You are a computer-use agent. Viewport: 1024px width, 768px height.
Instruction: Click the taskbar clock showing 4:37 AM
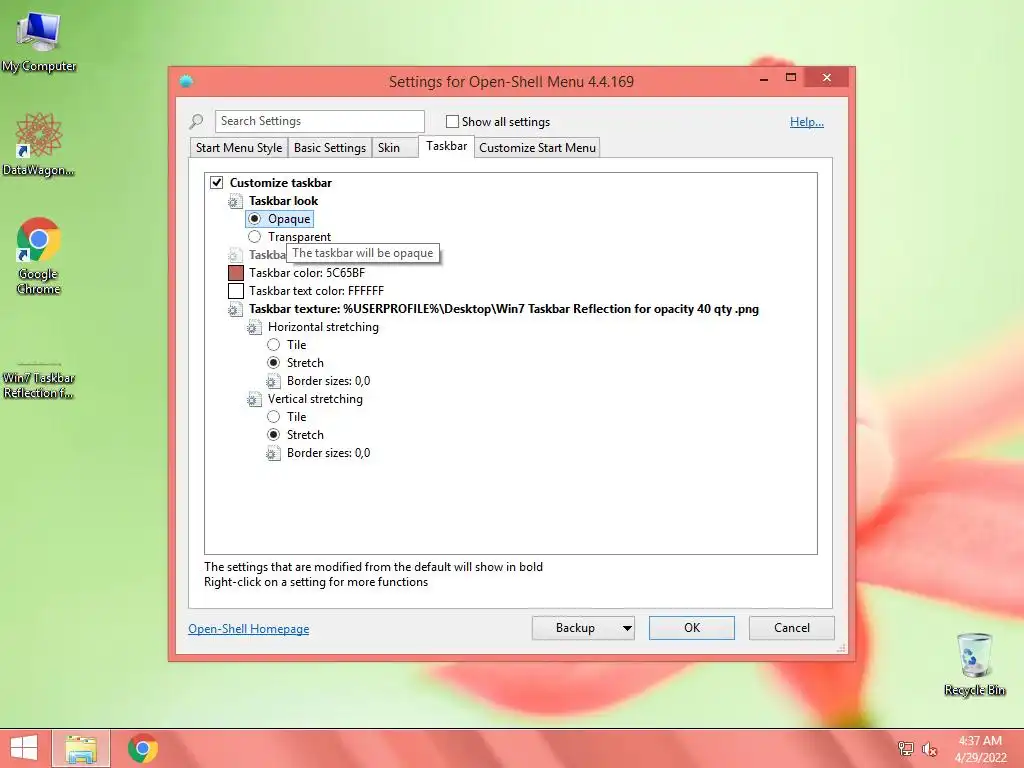tap(980, 749)
